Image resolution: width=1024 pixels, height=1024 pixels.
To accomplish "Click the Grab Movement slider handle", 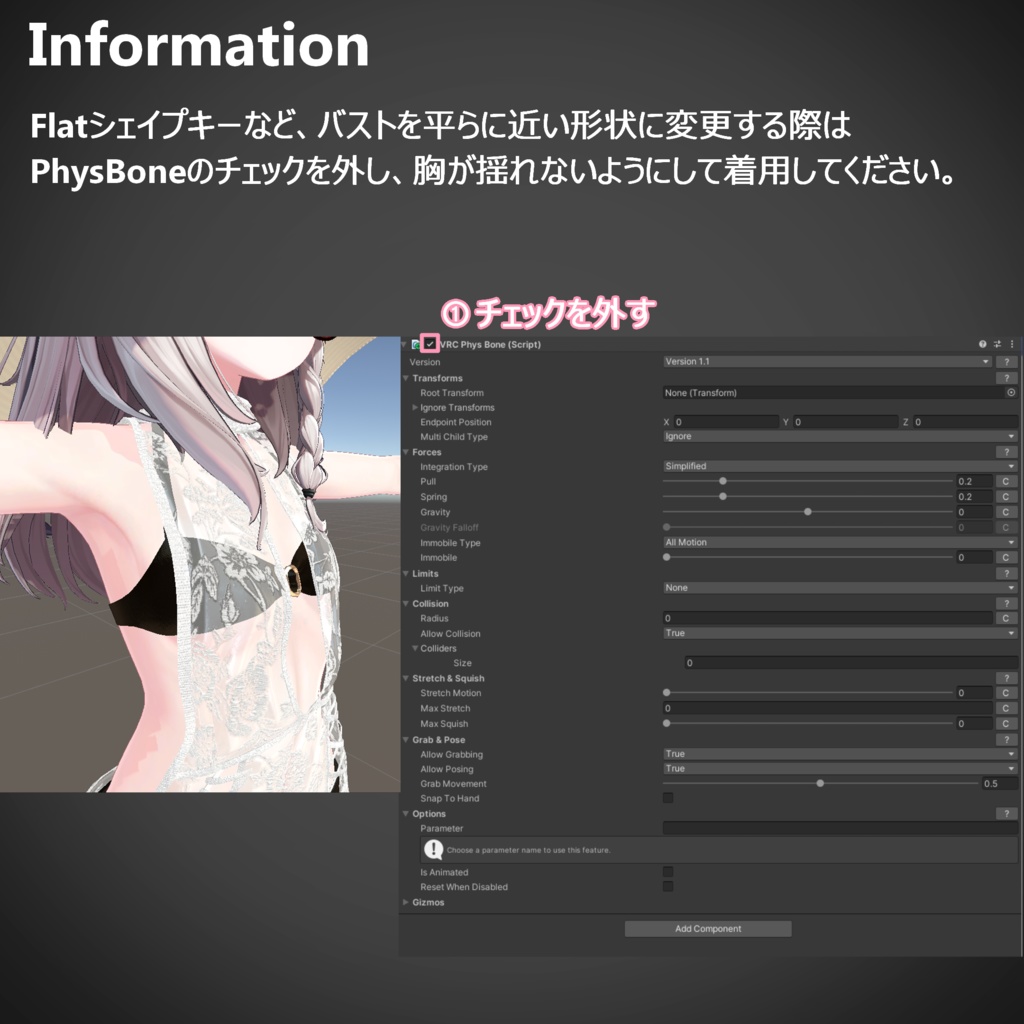I will click(x=820, y=783).
